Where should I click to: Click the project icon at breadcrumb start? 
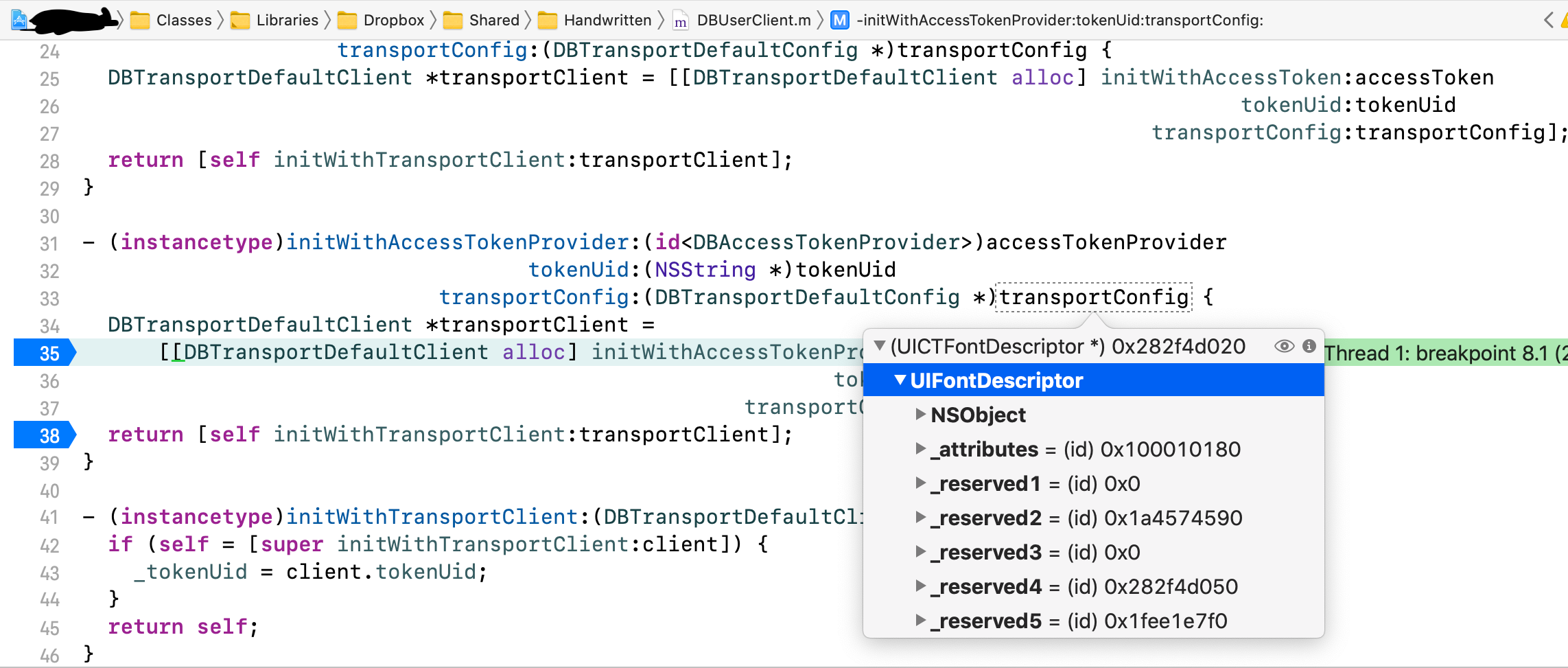click(x=19, y=21)
